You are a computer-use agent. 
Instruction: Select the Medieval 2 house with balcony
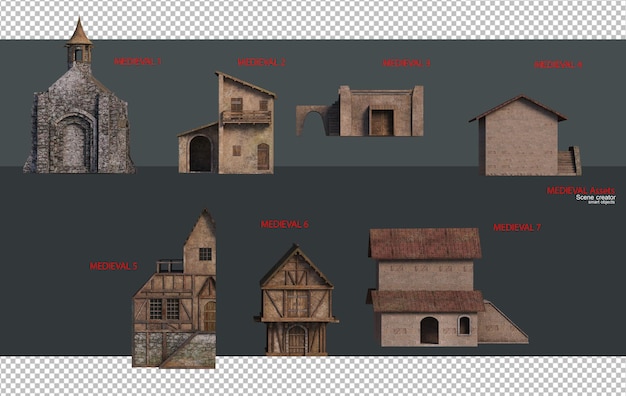point(227,123)
